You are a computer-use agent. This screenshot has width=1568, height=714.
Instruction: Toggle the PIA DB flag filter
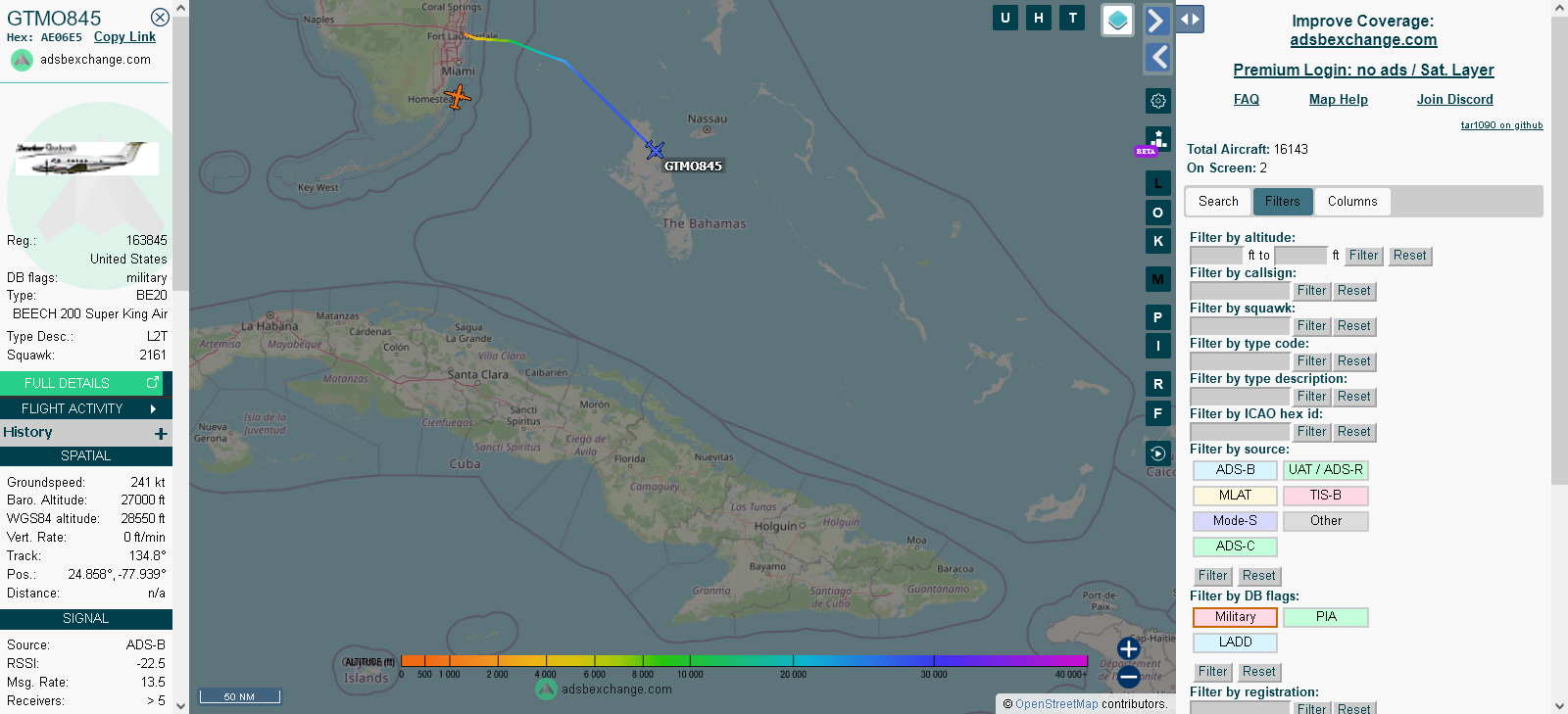[1326, 617]
